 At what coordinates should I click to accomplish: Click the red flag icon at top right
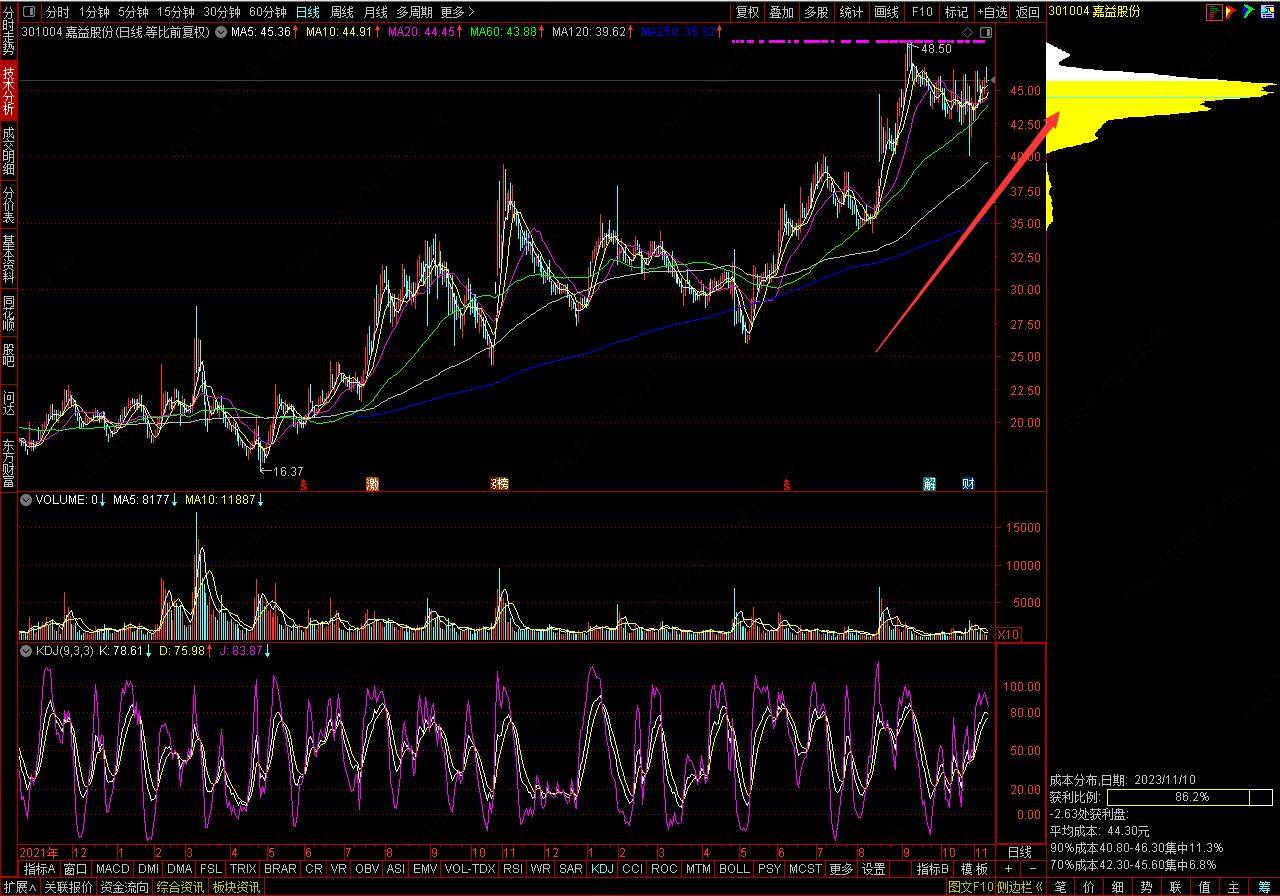point(1231,12)
